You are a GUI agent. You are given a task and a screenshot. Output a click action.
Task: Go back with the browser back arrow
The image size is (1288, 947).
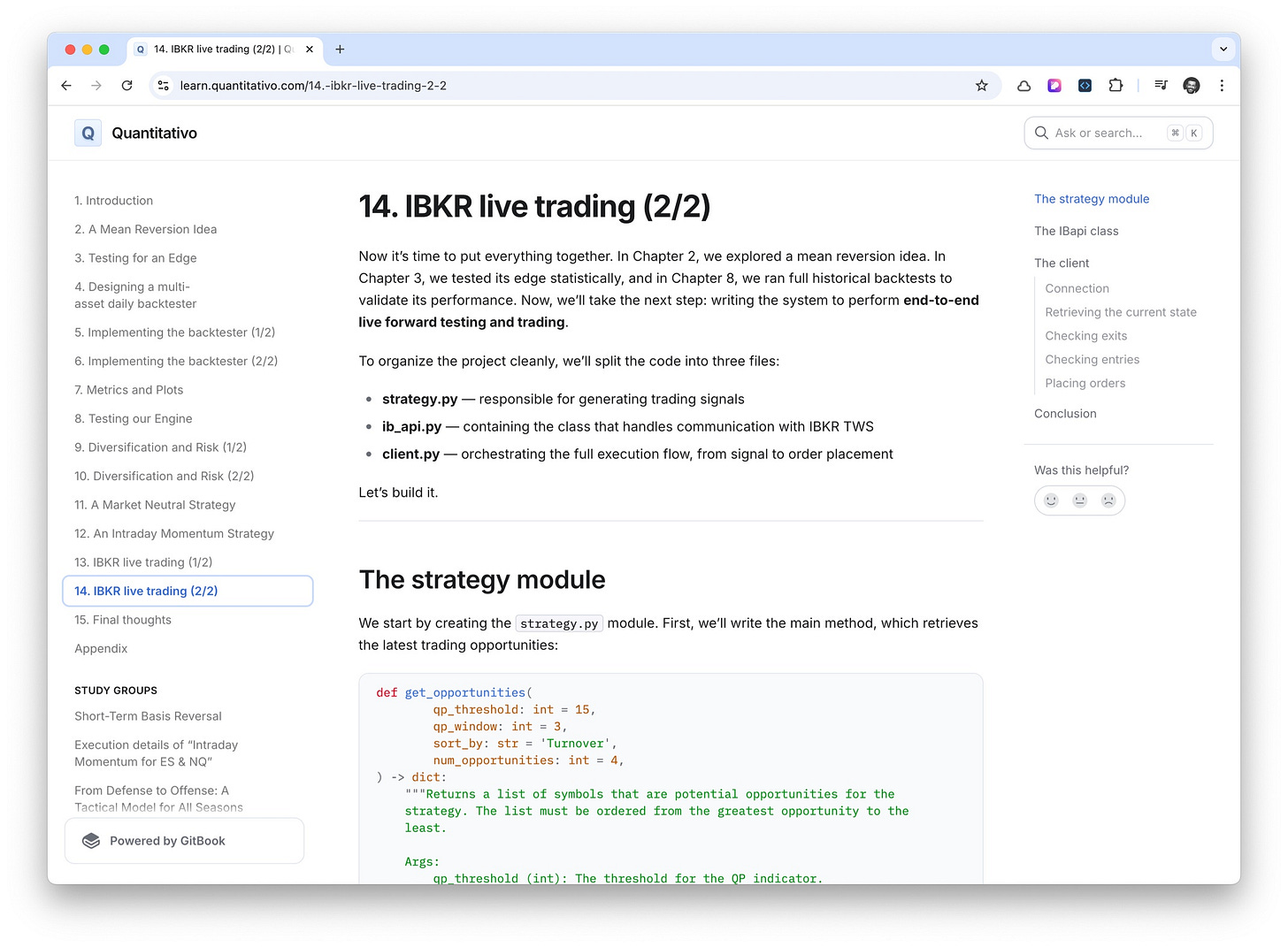(66, 86)
